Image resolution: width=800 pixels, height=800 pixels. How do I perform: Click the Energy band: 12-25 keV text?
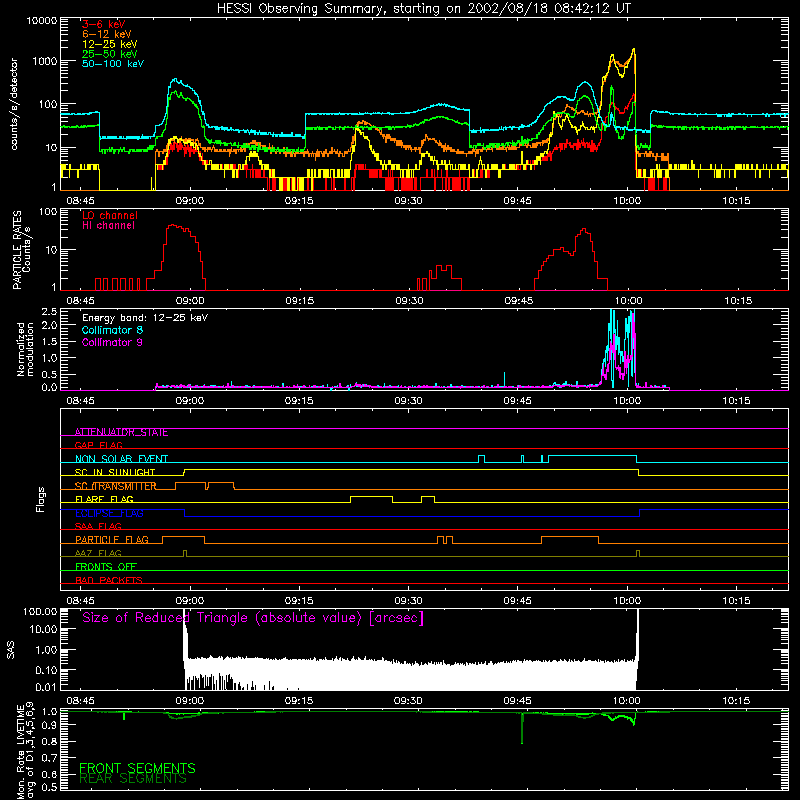[145, 318]
